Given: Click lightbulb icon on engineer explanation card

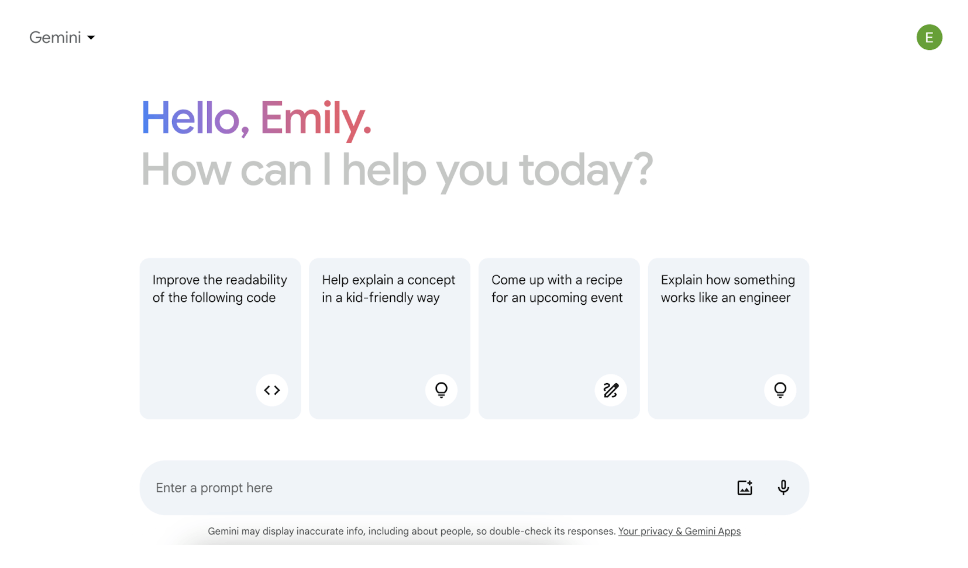Looking at the screenshot, I should pyautogui.click(x=780, y=390).
